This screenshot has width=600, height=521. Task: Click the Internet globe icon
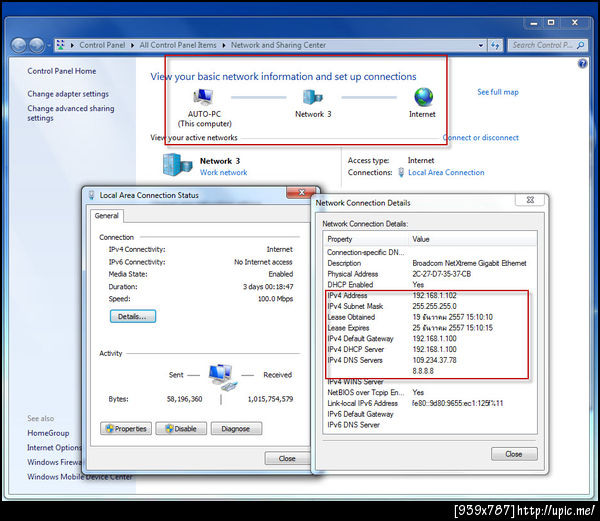click(424, 97)
